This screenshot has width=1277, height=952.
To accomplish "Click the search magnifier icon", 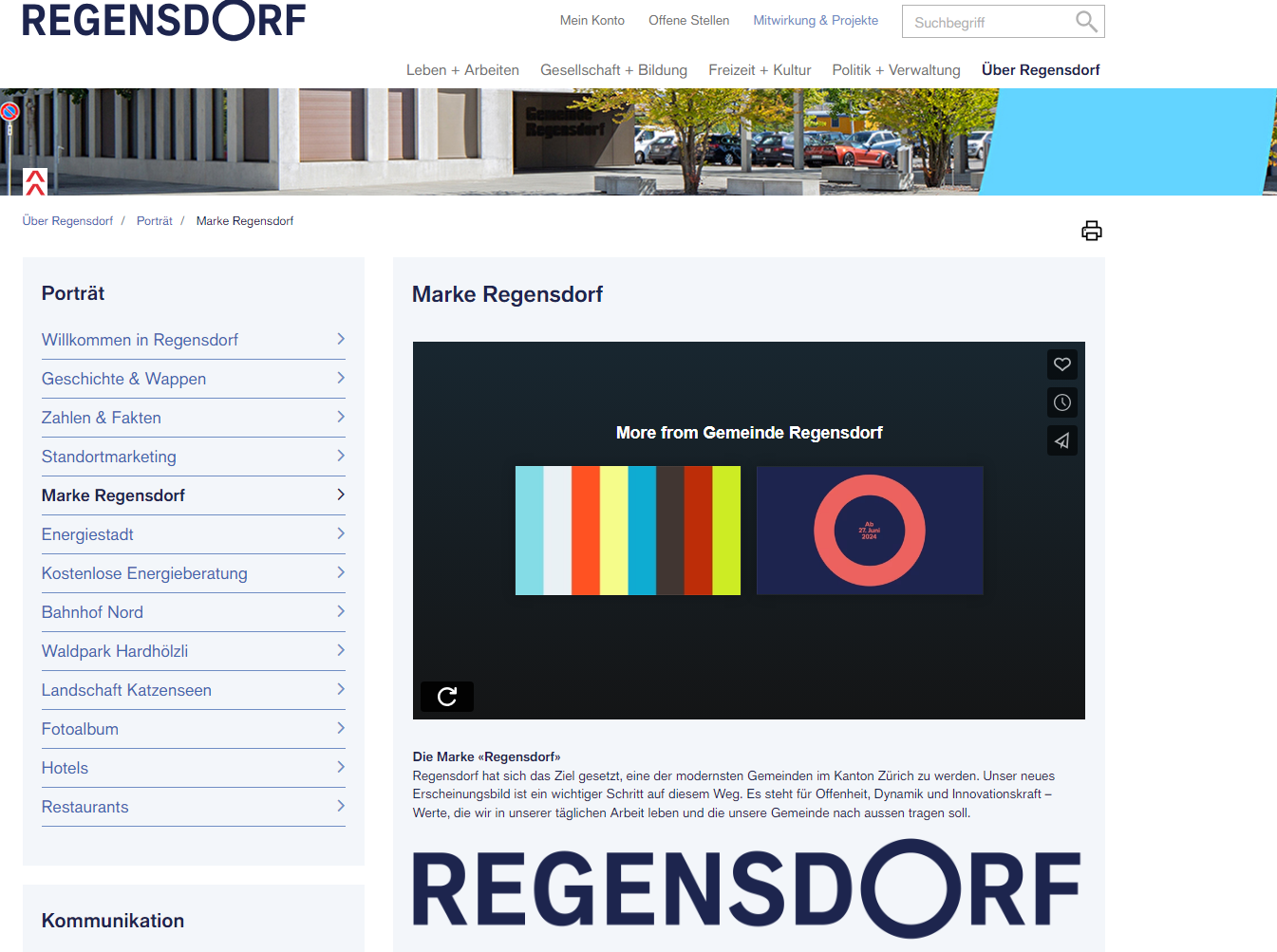I will click(x=1086, y=22).
